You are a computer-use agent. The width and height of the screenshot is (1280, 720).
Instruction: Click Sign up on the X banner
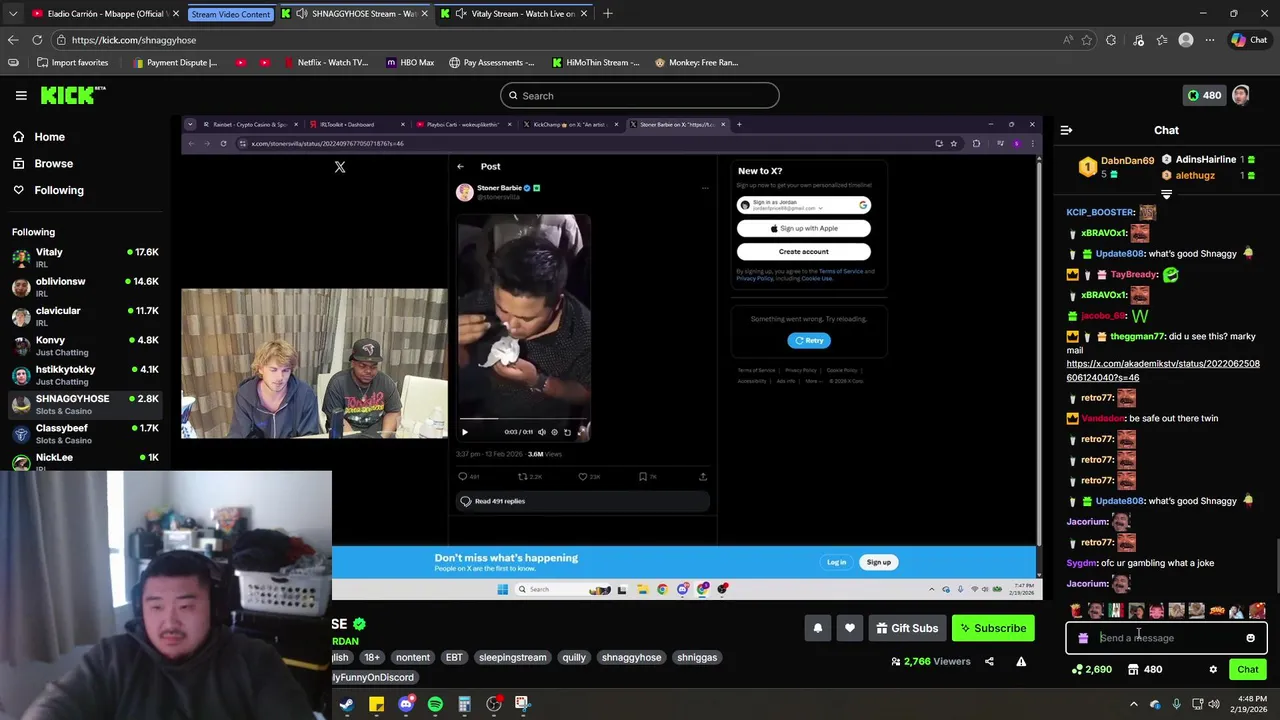point(878,562)
